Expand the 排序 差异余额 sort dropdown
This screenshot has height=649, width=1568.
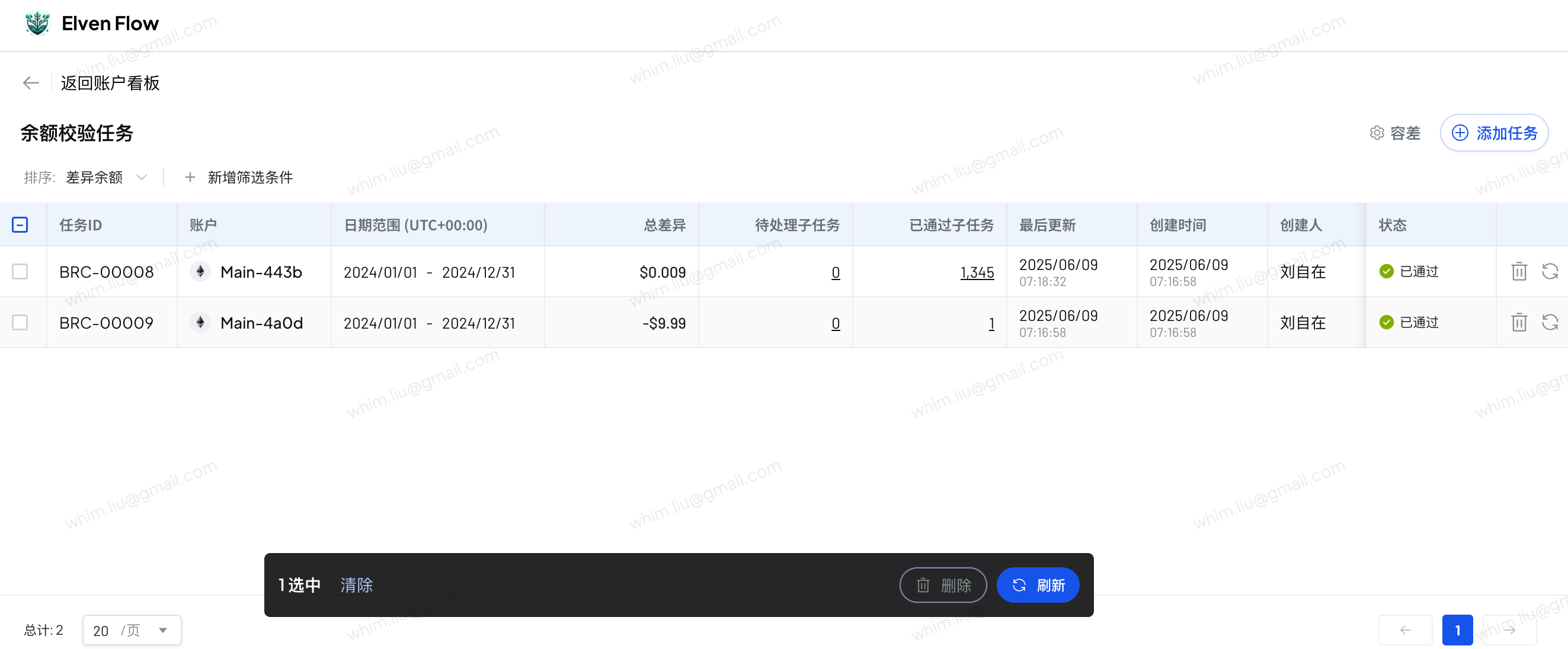(106, 177)
